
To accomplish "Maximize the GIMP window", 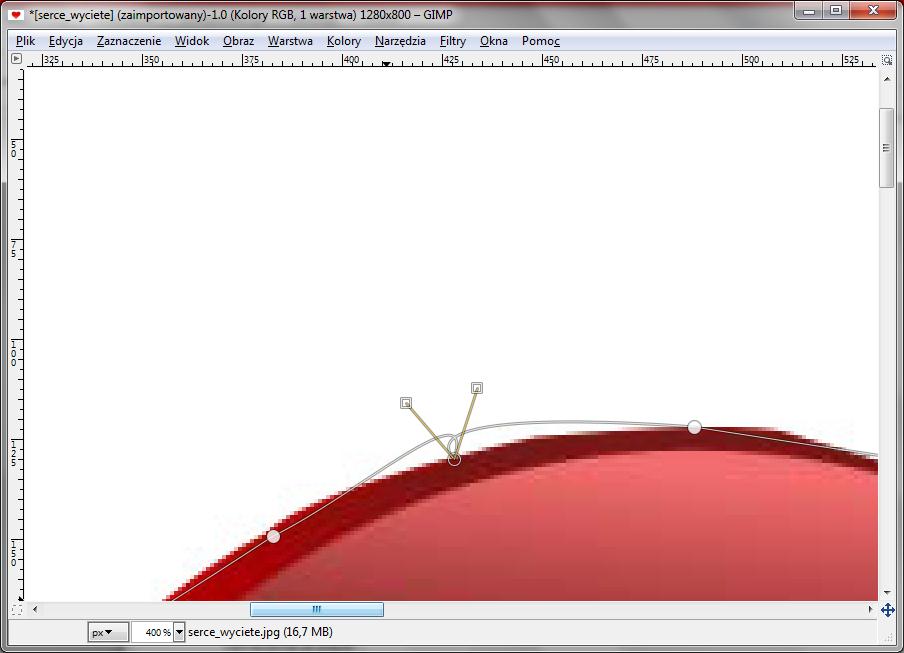I will (836, 10).
